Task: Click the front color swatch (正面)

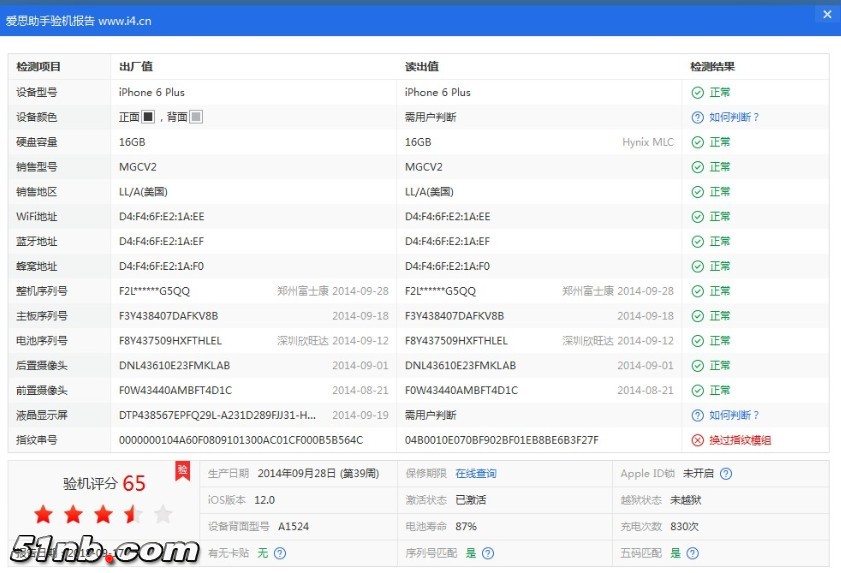Action: (x=148, y=117)
